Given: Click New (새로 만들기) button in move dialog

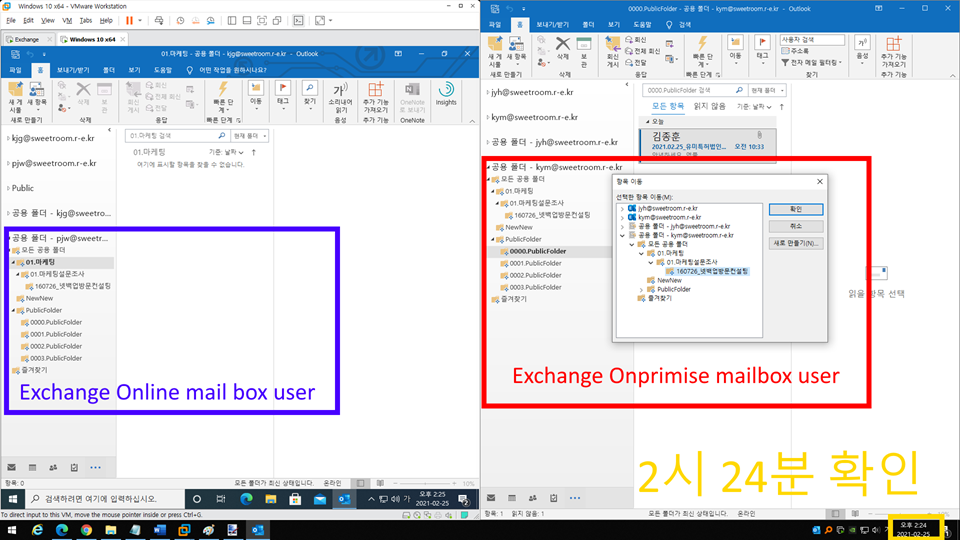Looking at the screenshot, I should (796, 244).
